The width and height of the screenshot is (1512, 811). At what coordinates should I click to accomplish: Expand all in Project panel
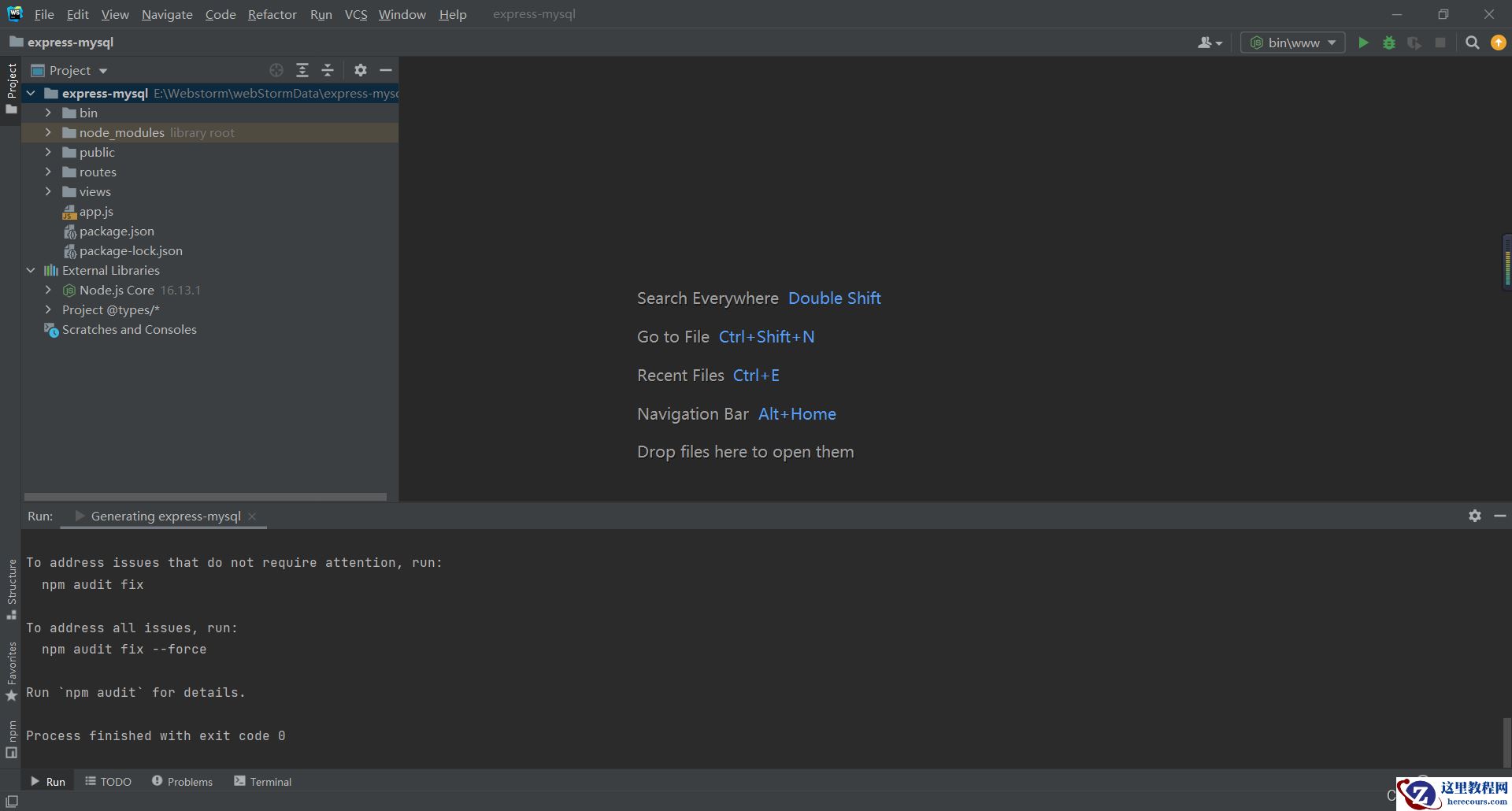[x=302, y=70]
